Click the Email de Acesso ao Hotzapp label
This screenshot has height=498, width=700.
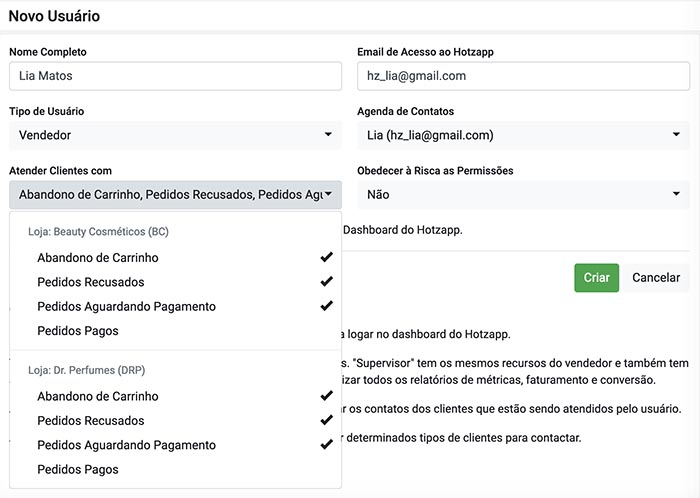pyautogui.click(x=425, y=52)
